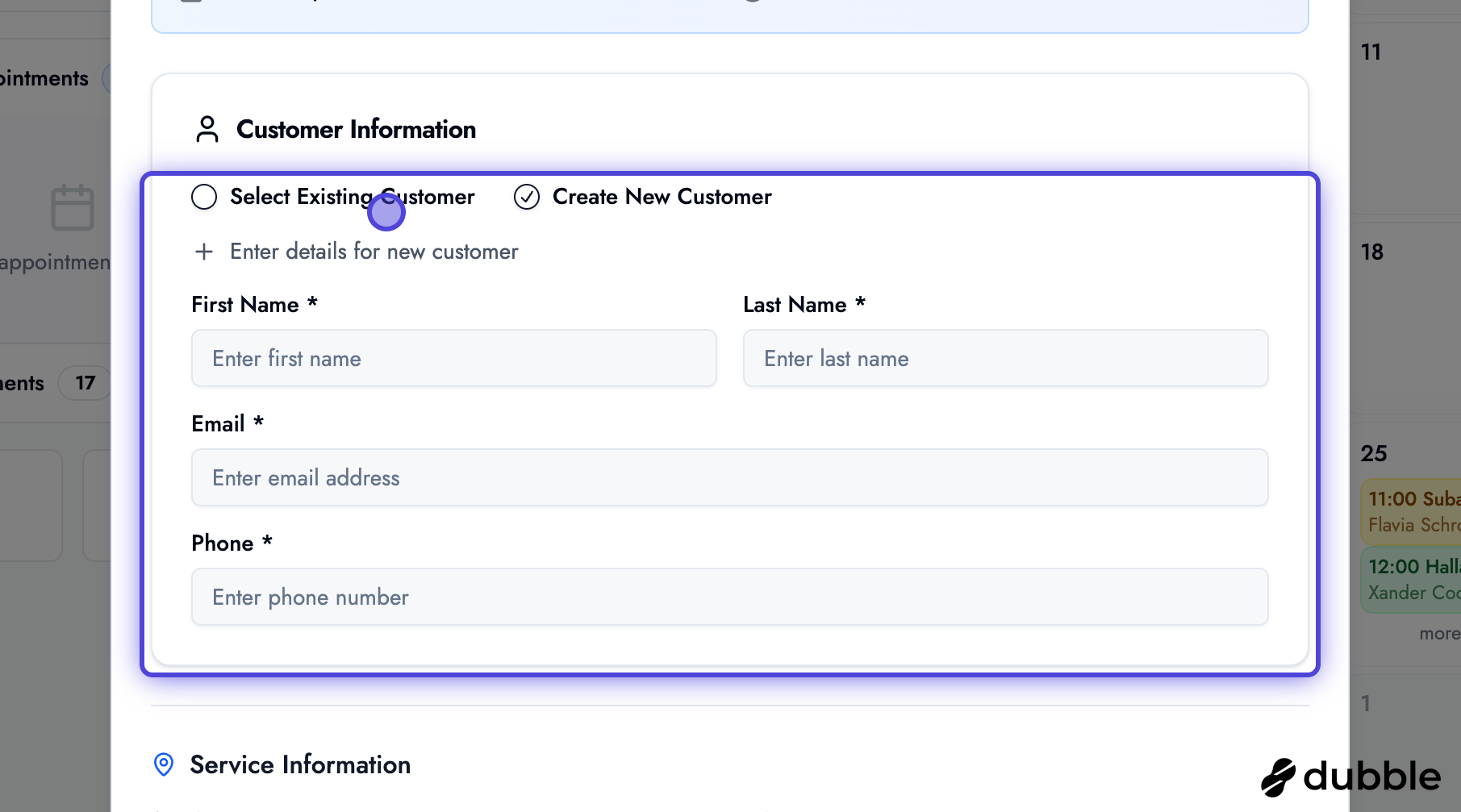This screenshot has height=812, width=1461.
Task: Click the 'Enter details for new customer' link
Action: (374, 251)
